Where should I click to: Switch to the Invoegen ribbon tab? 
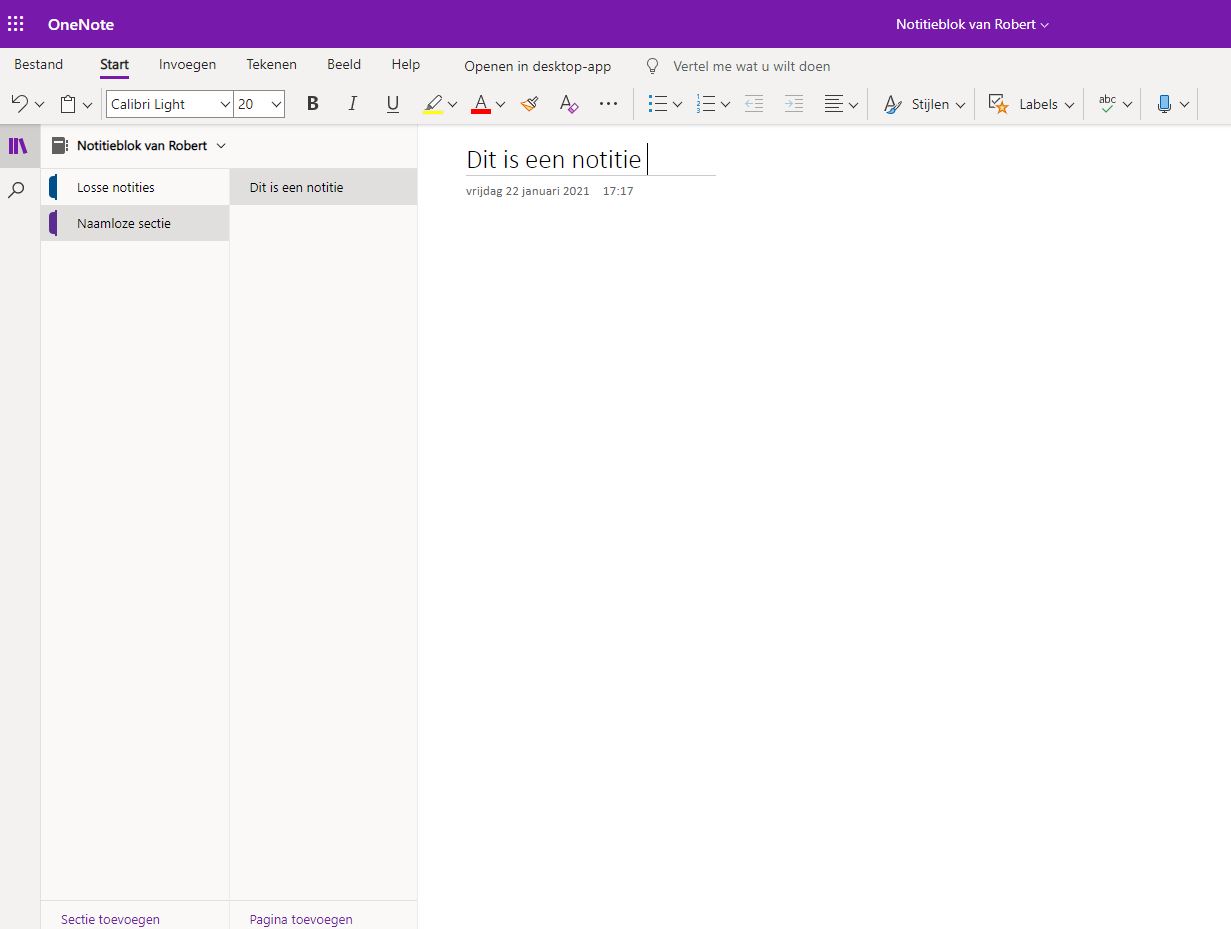(187, 64)
